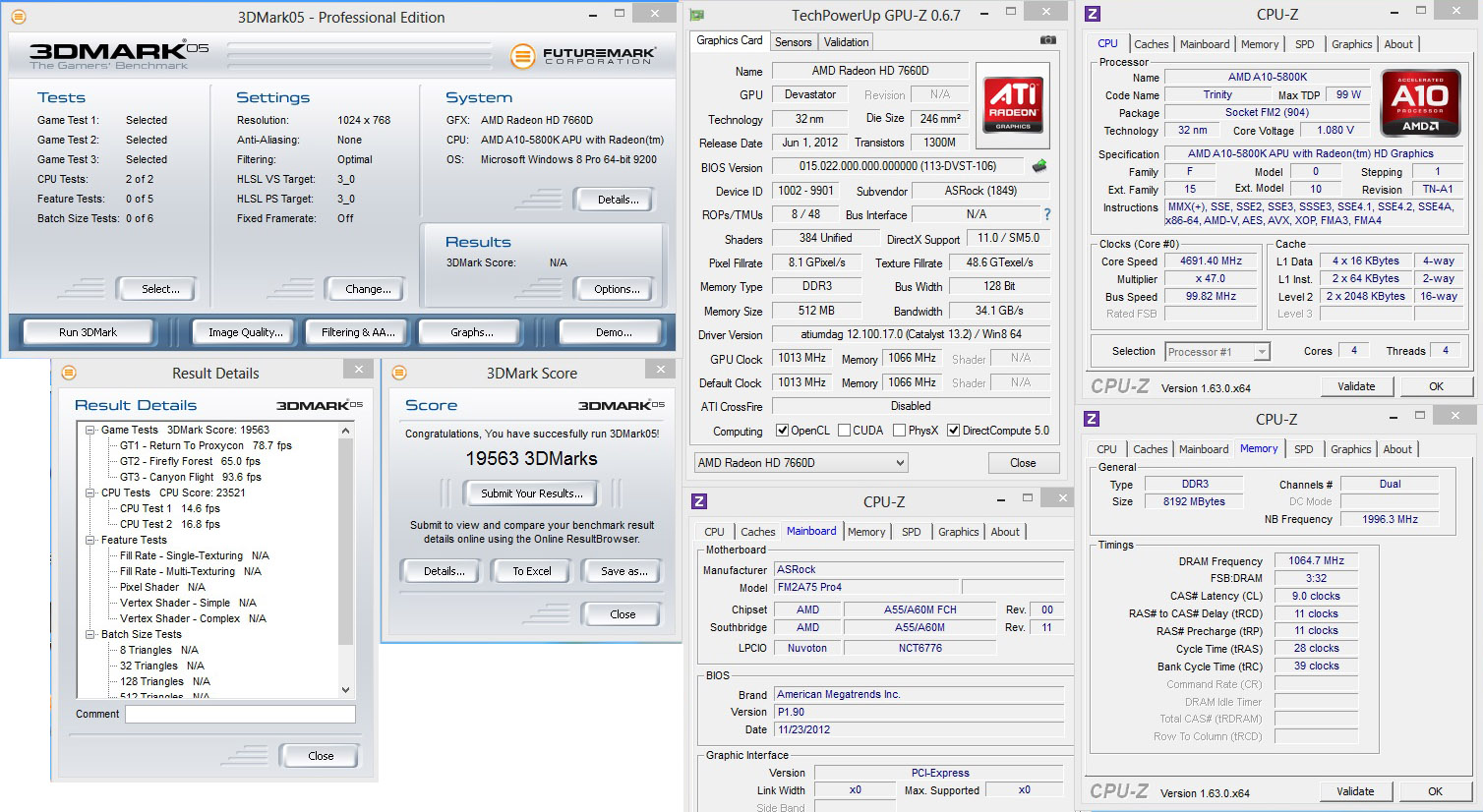Click the Result Details scrollbar up arrow

pos(345,431)
